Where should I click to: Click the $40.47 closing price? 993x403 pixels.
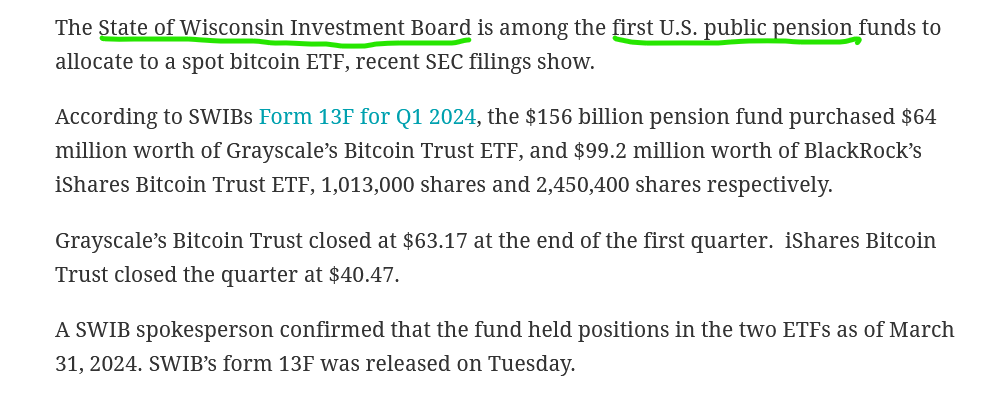(364, 274)
